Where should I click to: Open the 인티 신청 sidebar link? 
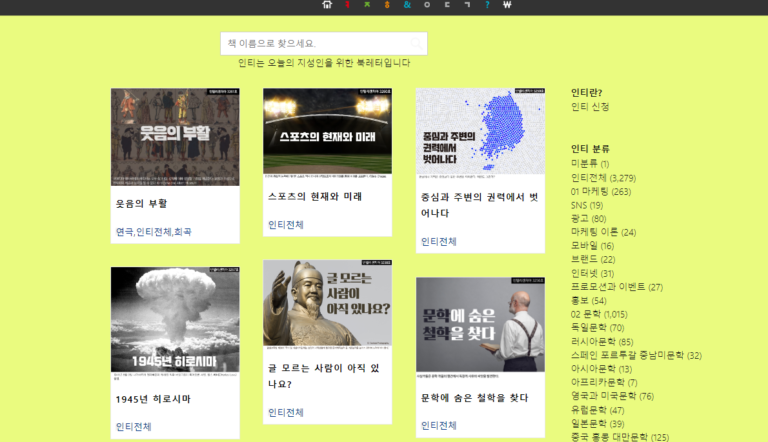590,107
